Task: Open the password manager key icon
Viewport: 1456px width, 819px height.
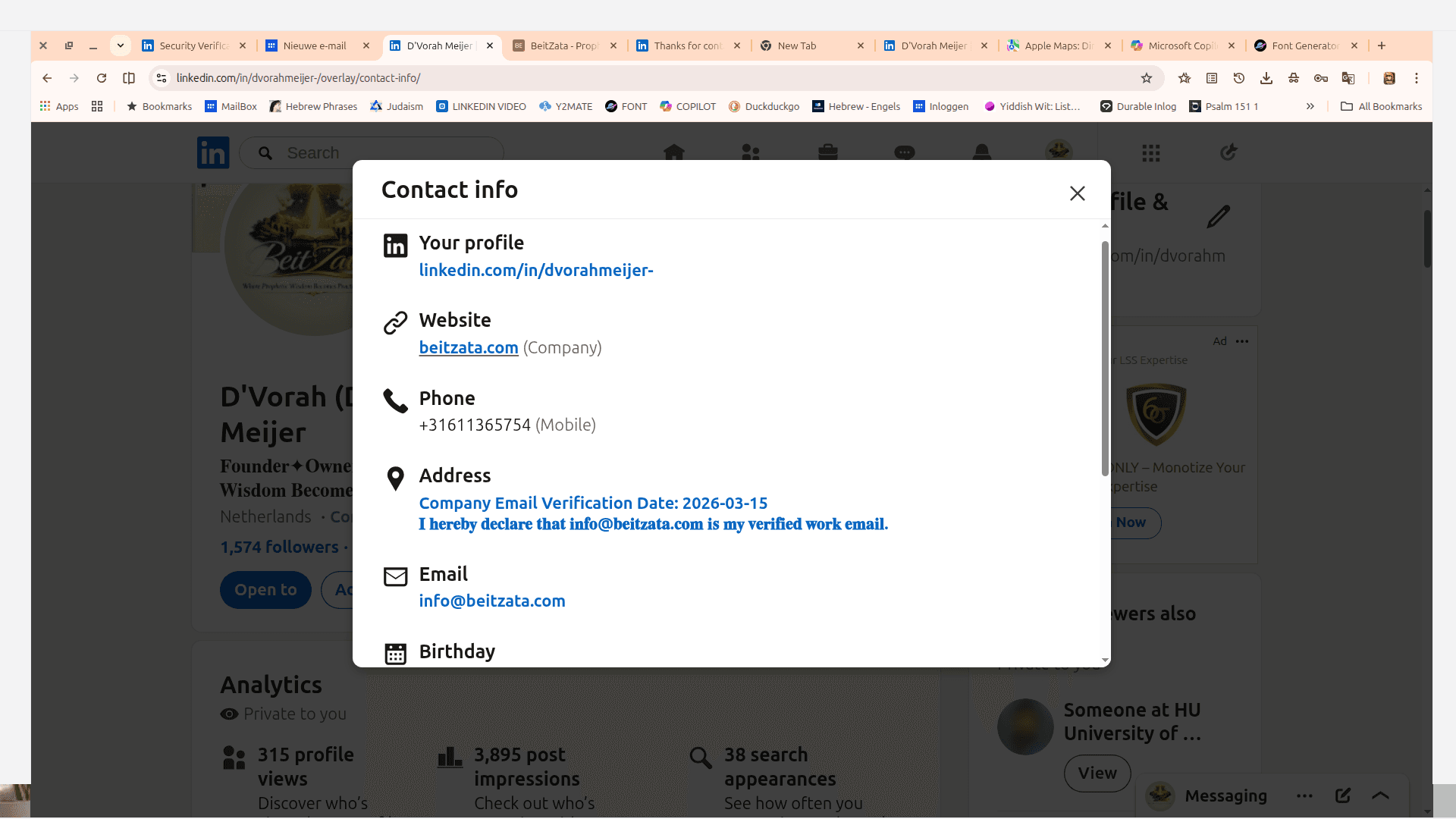Action: pyautogui.click(x=1320, y=77)
